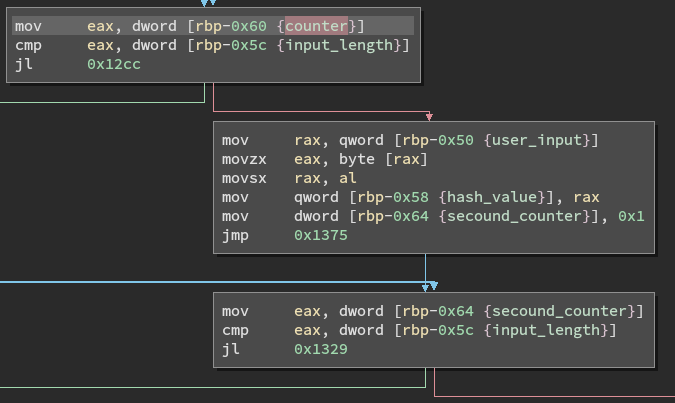Viewport: 675px width, 403px height.
Task: Click the immediate value 0x1
Action: [x=631, y=216]
